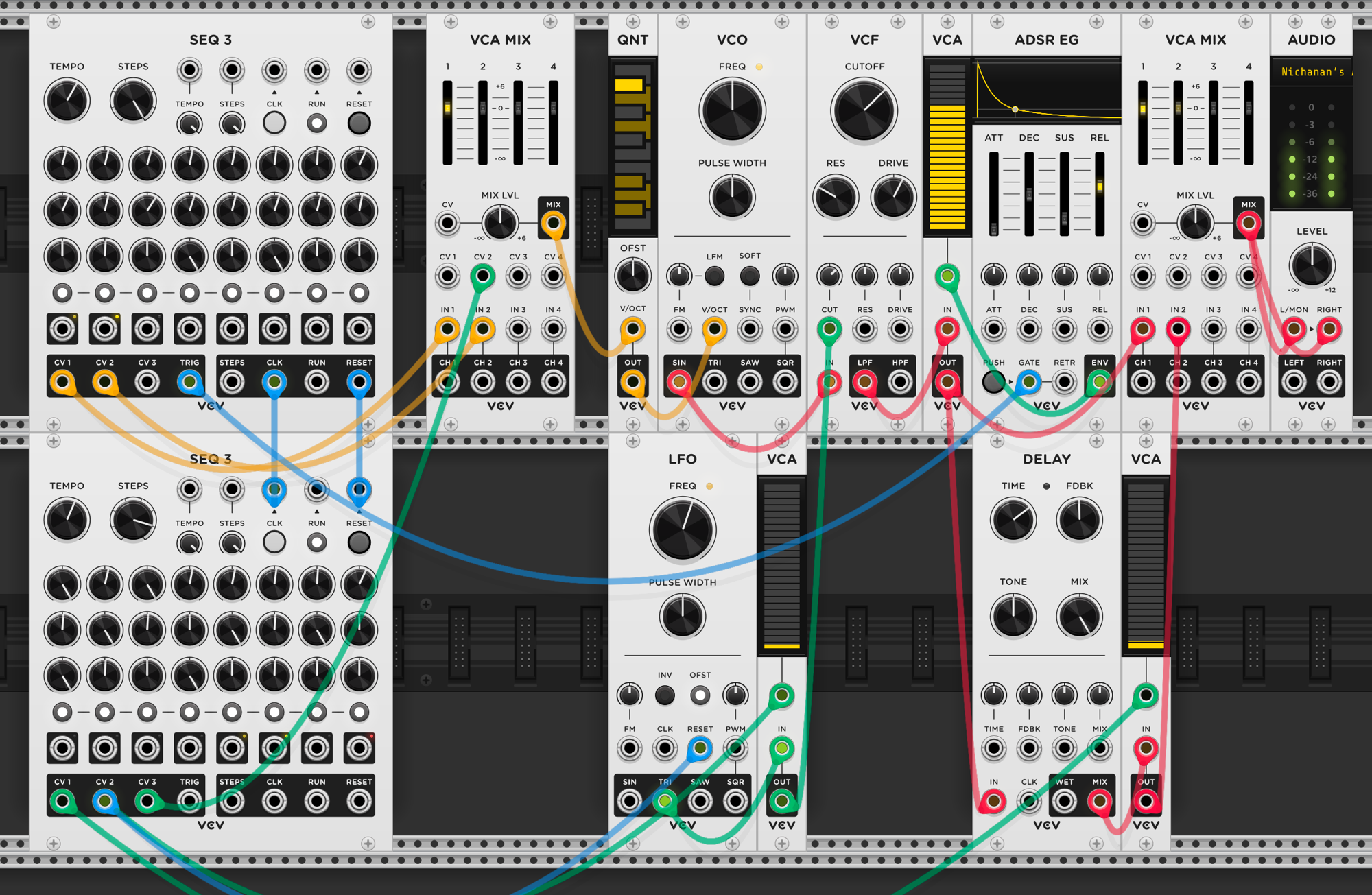Viewport: 1372px width, 895px height.
Task: Click the VCO PWM input jack
Action: pos(785,329)
